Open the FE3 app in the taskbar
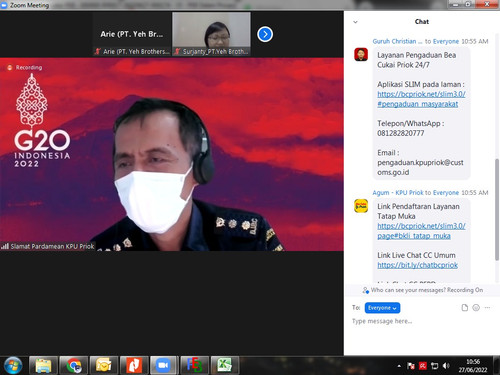Screen dimensions: 500x375 (194, 365)
